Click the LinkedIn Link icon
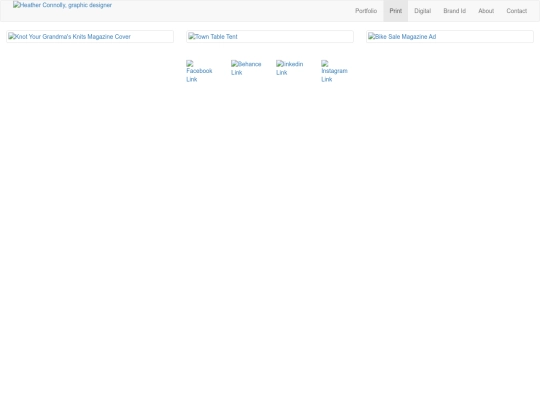Viewport: 540px width, 405px height. [290, 68]
